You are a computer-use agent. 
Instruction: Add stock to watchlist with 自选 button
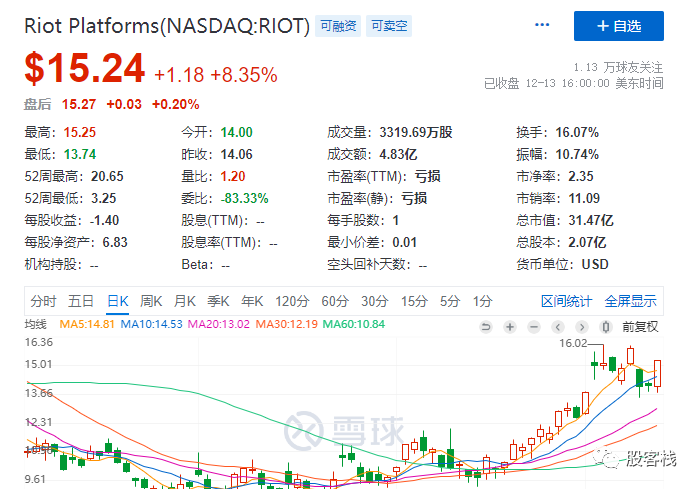pyautogui.click(x=619, y=26)
